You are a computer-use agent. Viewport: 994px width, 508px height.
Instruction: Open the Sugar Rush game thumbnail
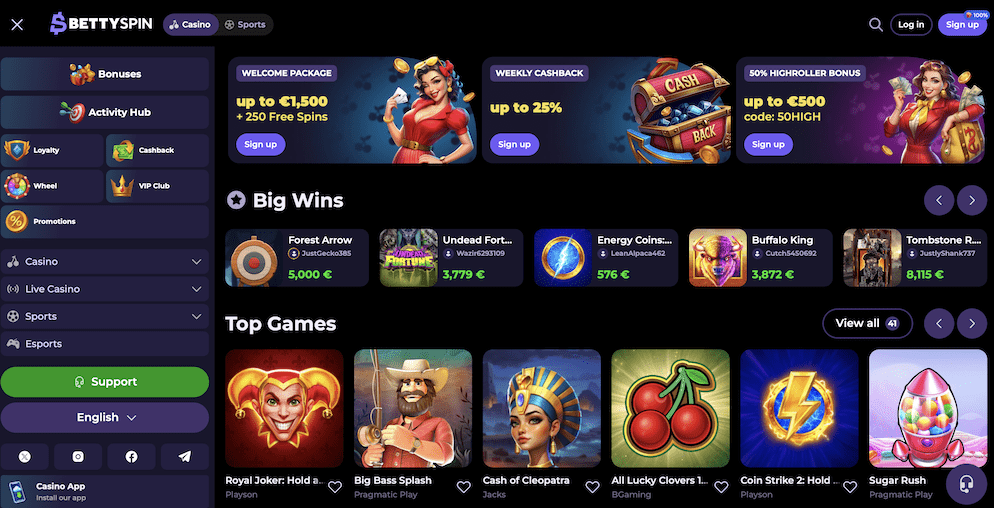tap(927, 408)
